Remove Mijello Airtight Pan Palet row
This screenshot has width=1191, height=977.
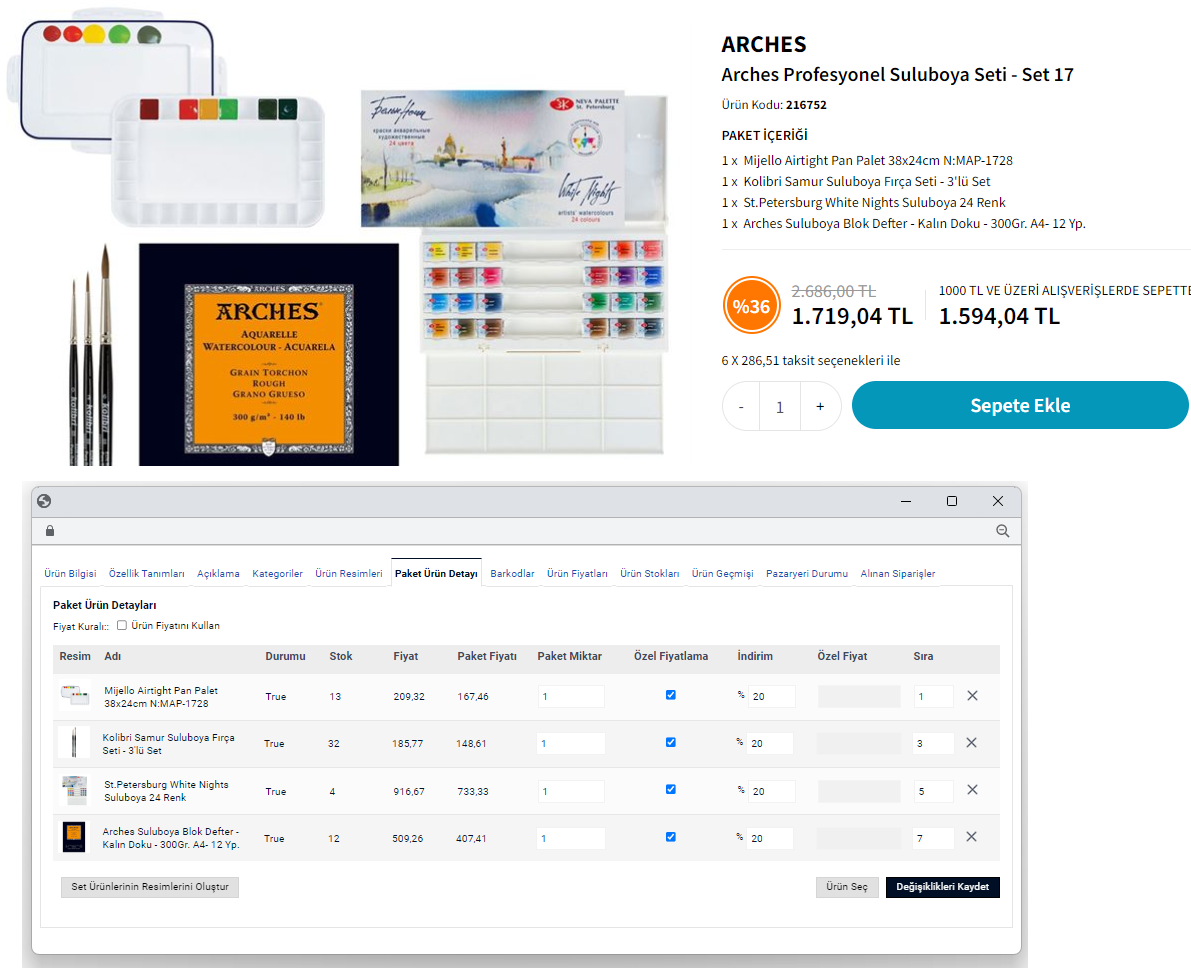(x=972, y=696)
